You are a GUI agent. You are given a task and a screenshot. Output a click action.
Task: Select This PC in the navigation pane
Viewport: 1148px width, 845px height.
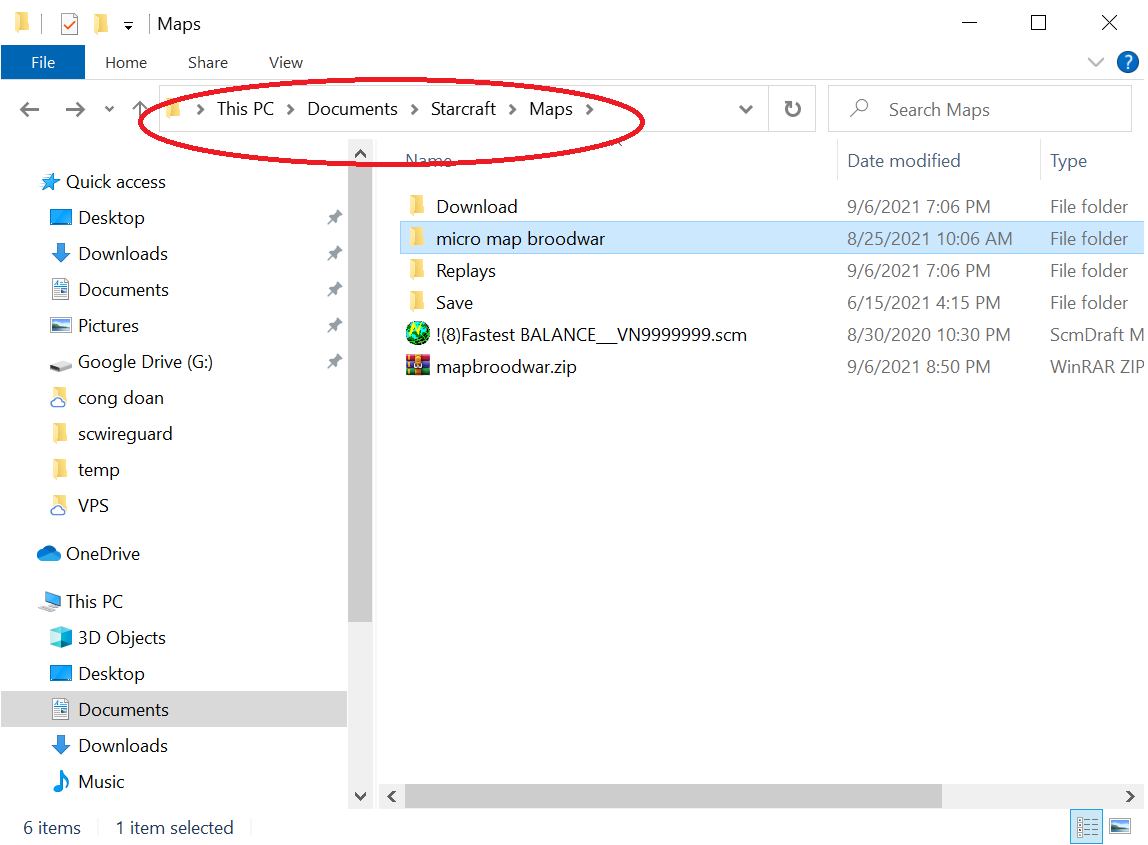(94, 601)
